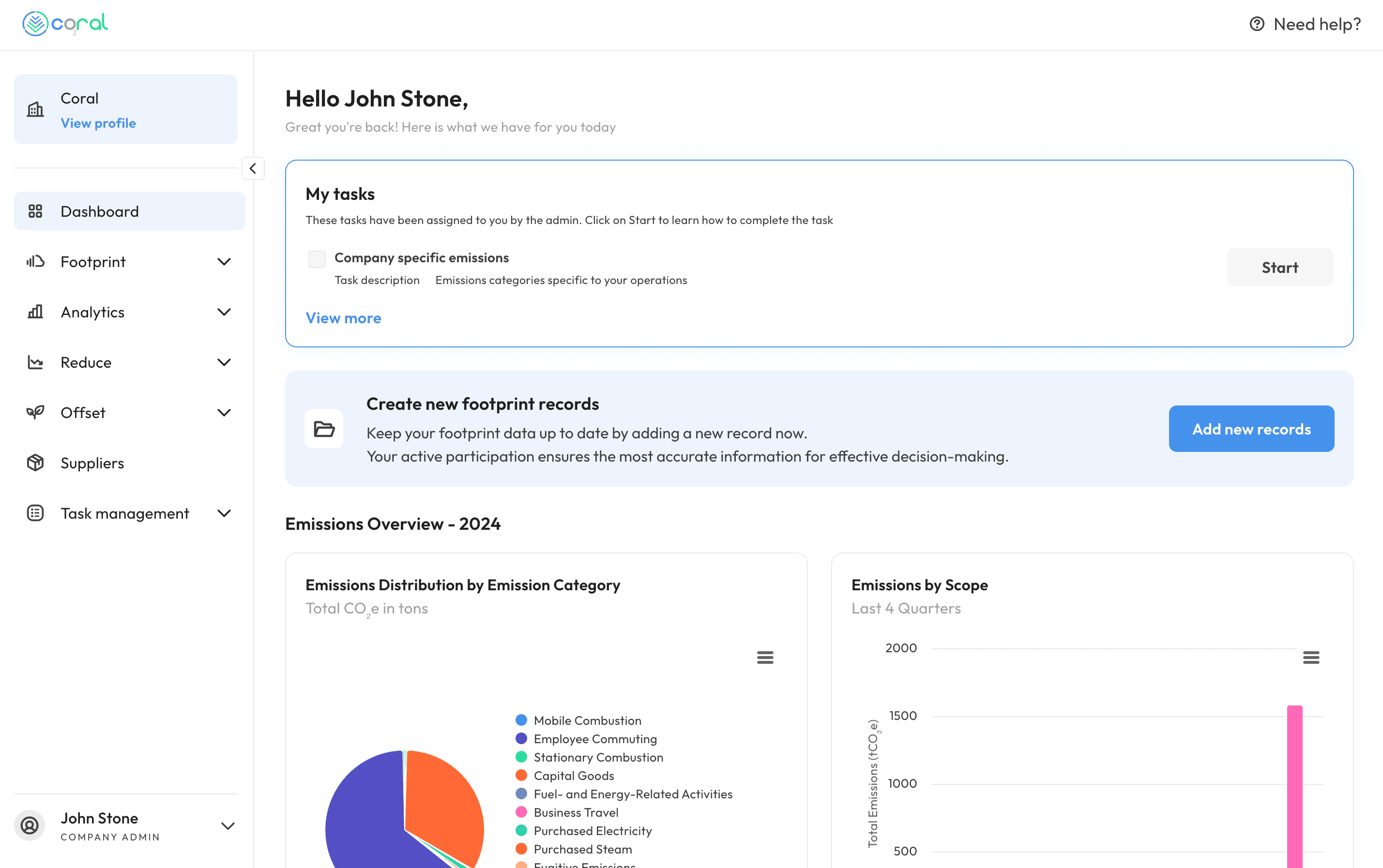Check the Company specific emissions checkbox
1383x868 pixels.
click(x=317, y=259)
